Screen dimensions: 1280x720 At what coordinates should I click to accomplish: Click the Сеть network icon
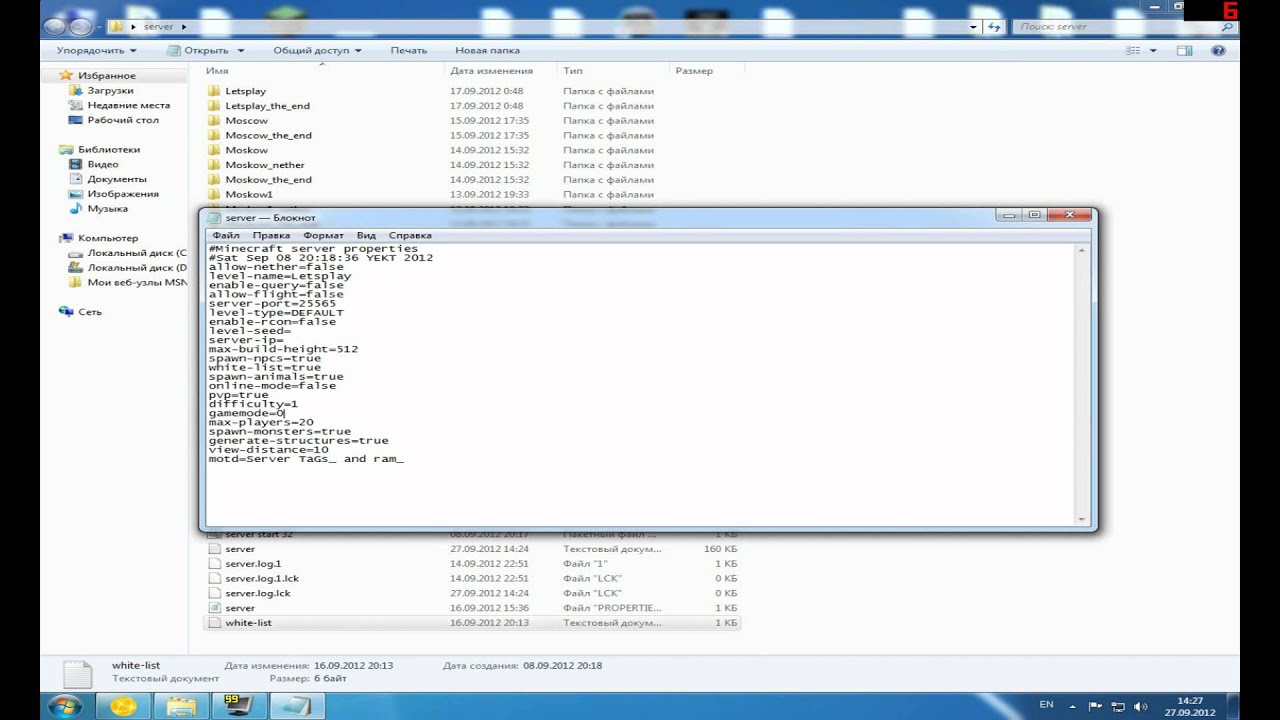point(66,312)
